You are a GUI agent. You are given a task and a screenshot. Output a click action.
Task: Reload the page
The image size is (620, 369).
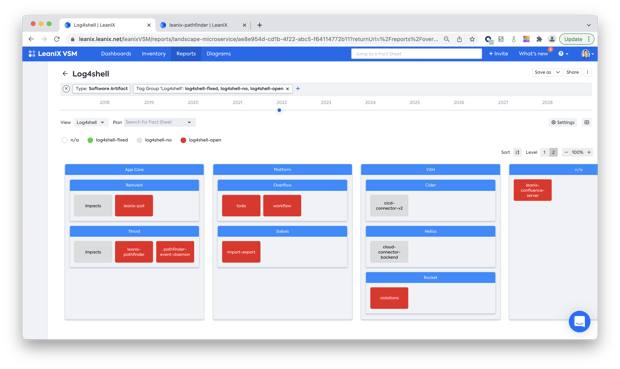point(57,39)
